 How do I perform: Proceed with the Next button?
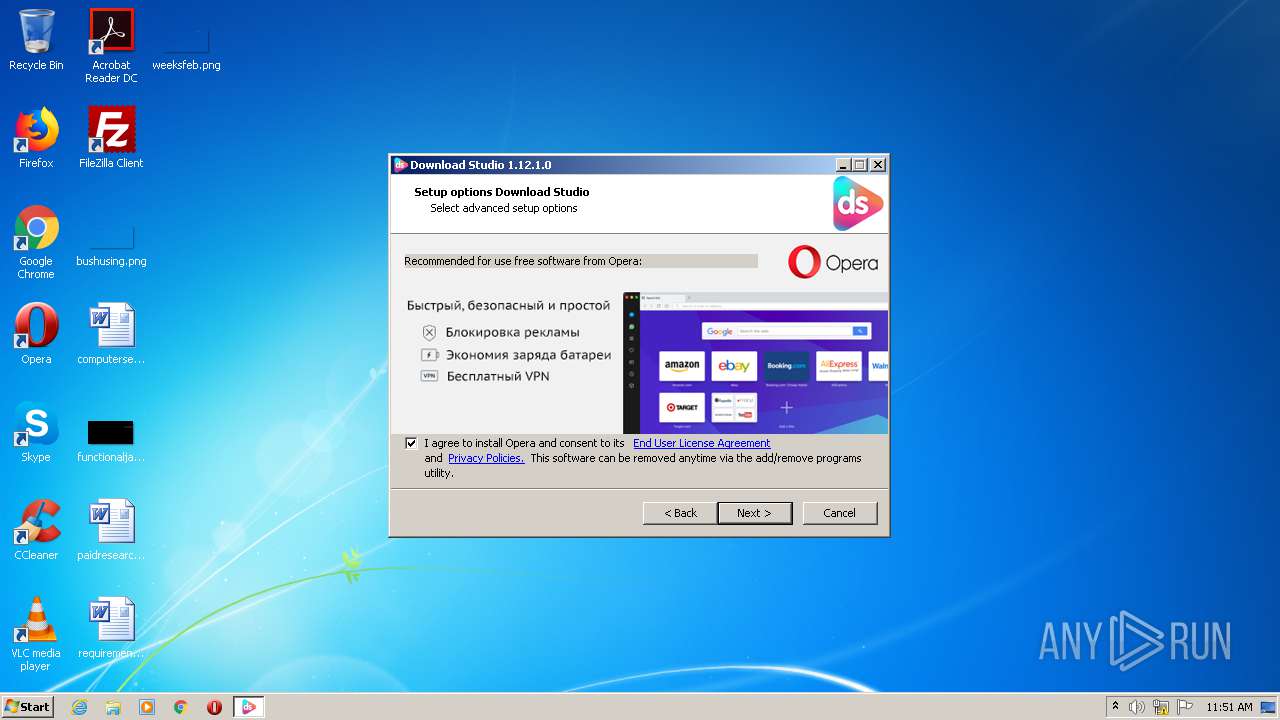754,513
